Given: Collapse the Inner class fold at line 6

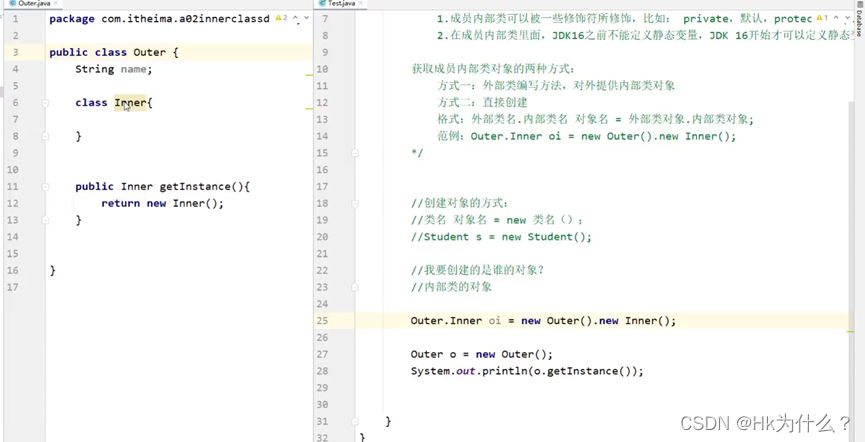Looking at the screenshot, I should [x=45, y=103].
